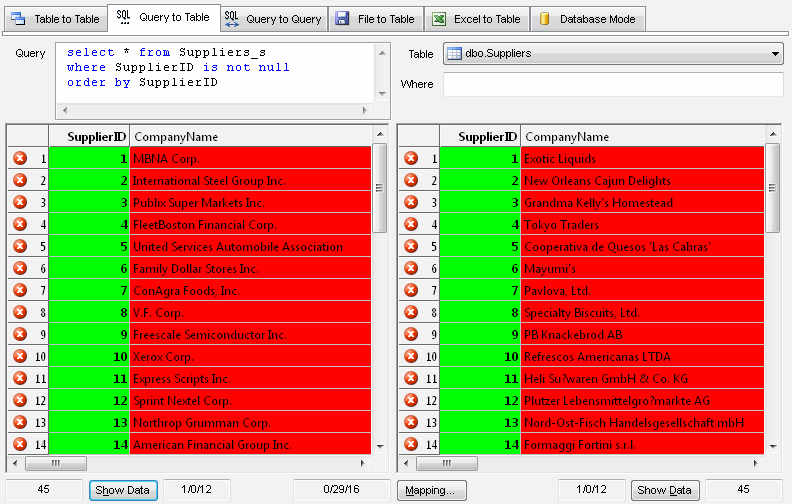Click error icon for Exotic Liquids row
The image size is (792, 504).
[411, 159]
